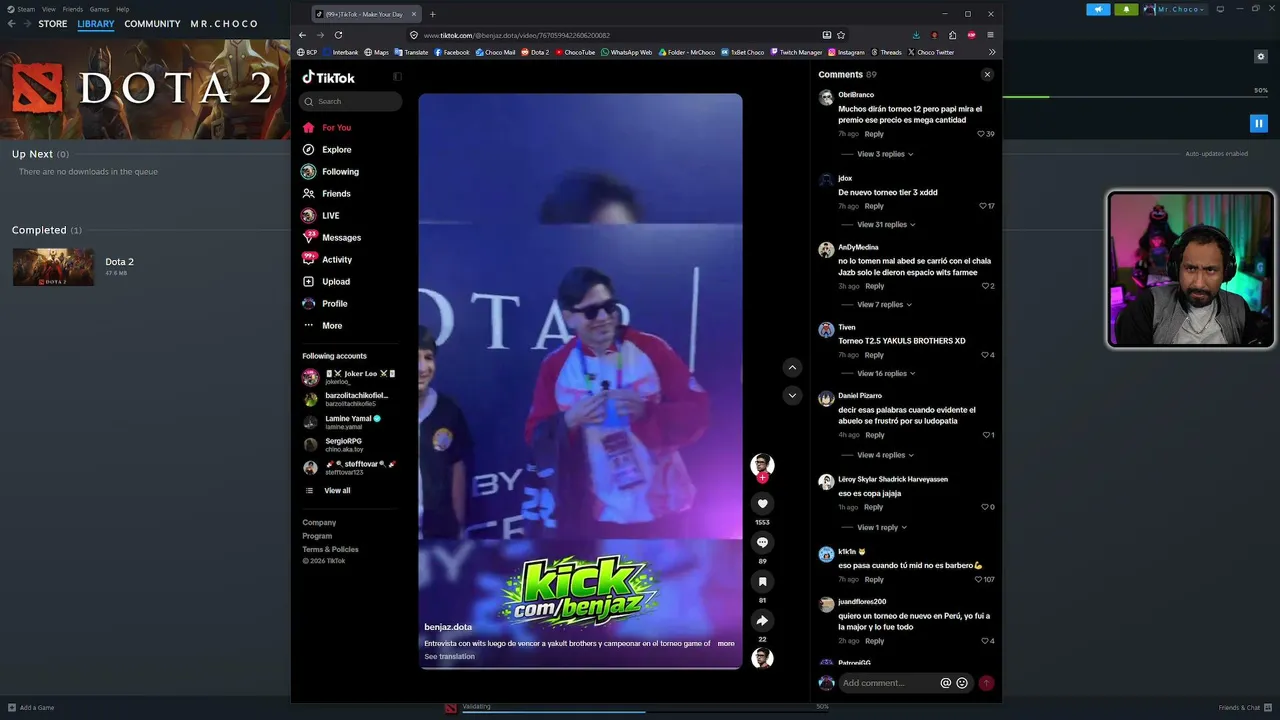Collapse the TikTok sidebar panel icon
This screenshot has height=720, width=1280.
pyautogui.click(x=397, y=77)
